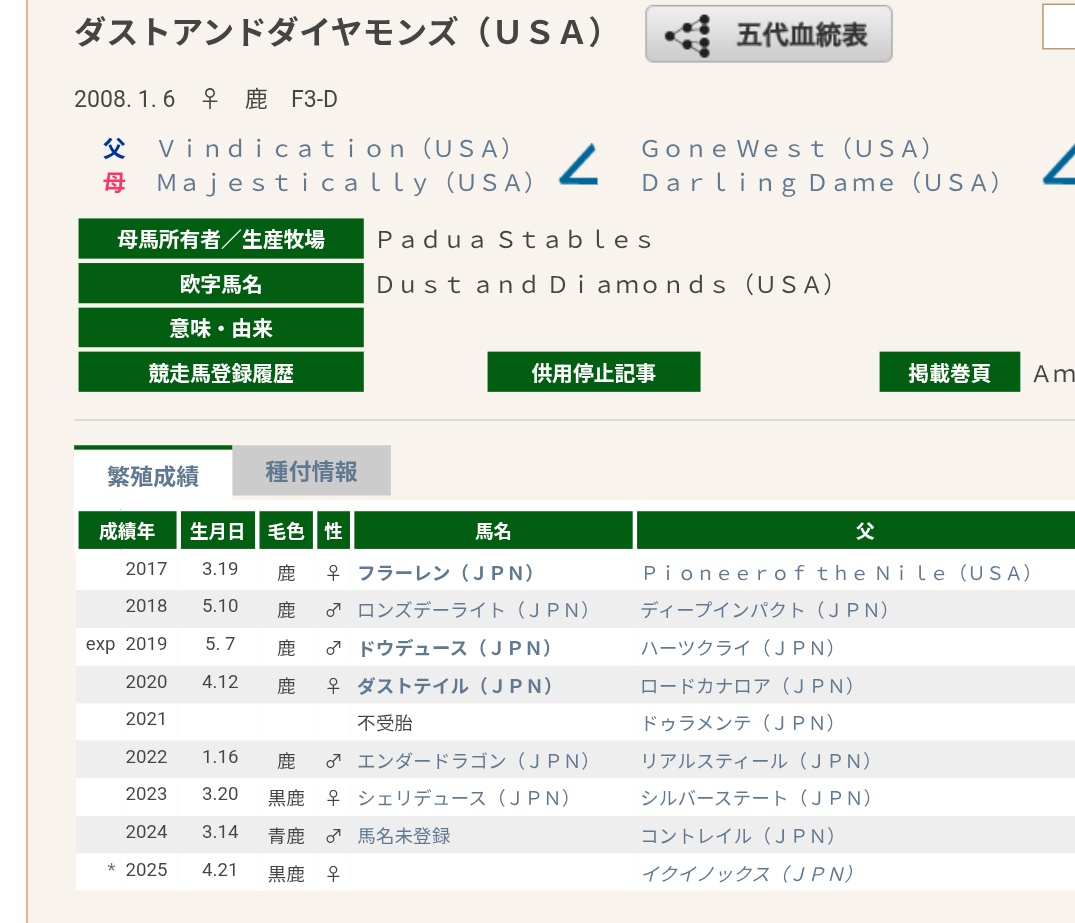
Task: Open the 五代血統表 five-generation pedigree
Action: coord(768,35)
